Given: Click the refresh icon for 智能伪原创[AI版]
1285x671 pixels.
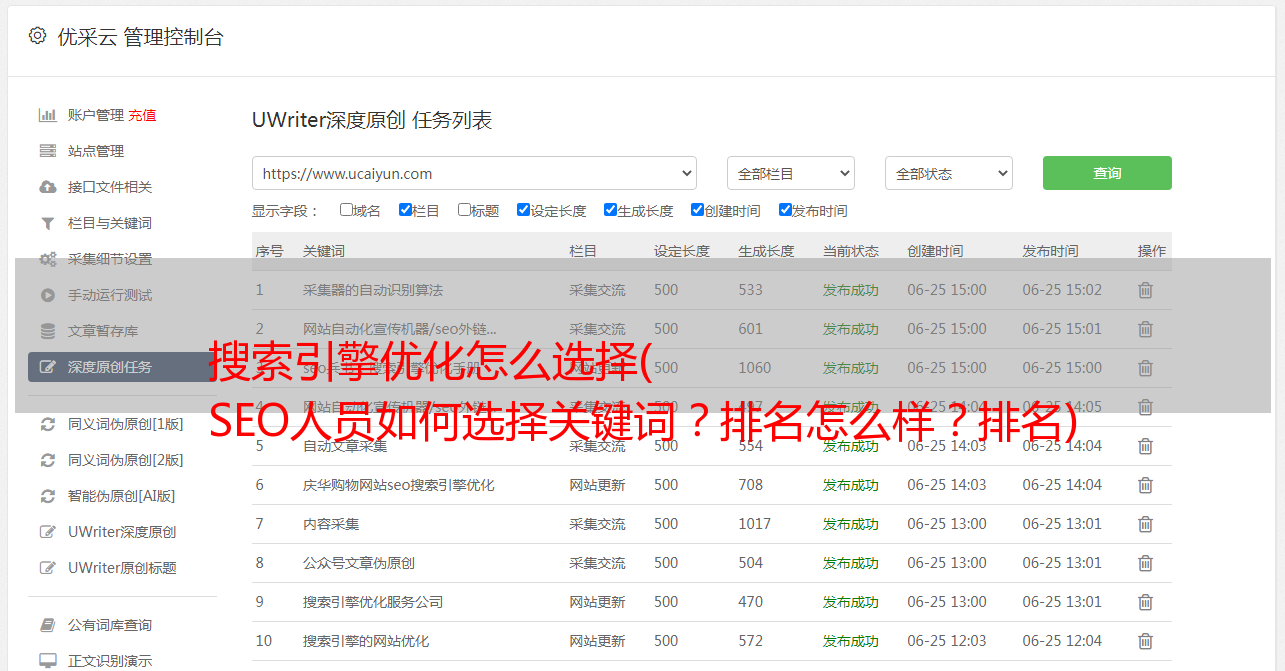Looking at the screenshot, I should point(47,496).
